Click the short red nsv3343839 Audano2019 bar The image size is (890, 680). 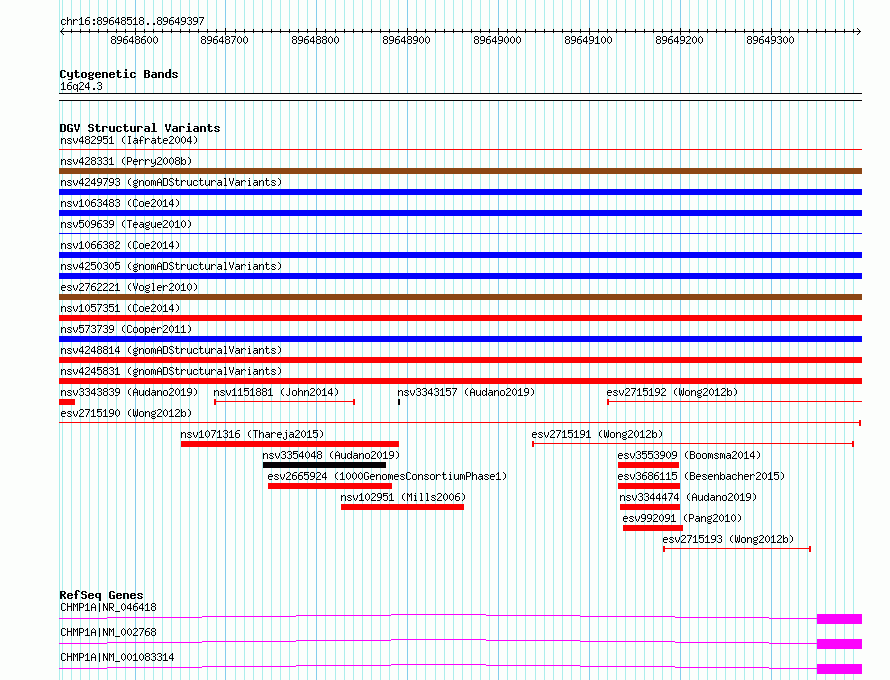(x=67, y=402)
